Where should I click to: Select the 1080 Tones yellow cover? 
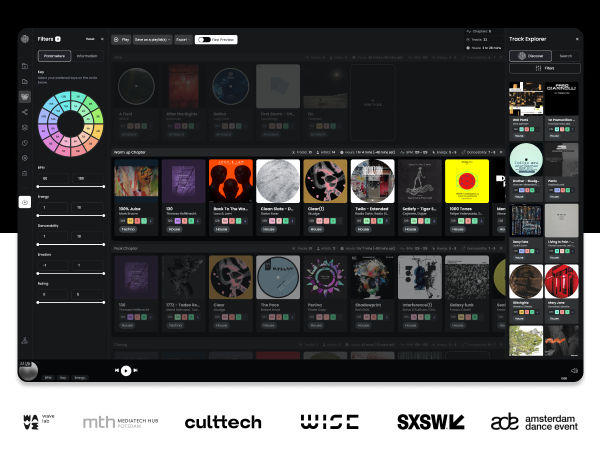pos(467,181)
